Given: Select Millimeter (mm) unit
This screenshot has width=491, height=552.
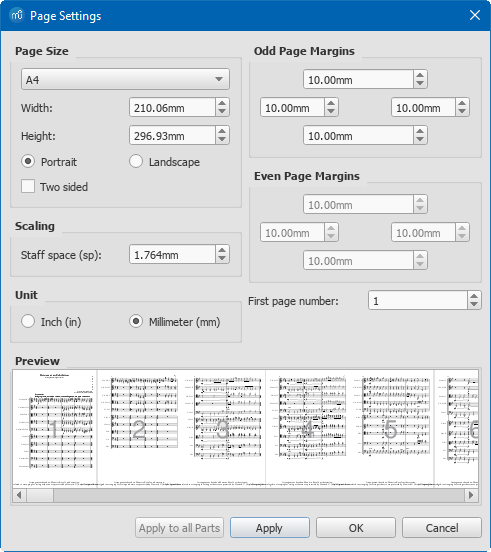Looking at the screenshot, I should [175, 322].
